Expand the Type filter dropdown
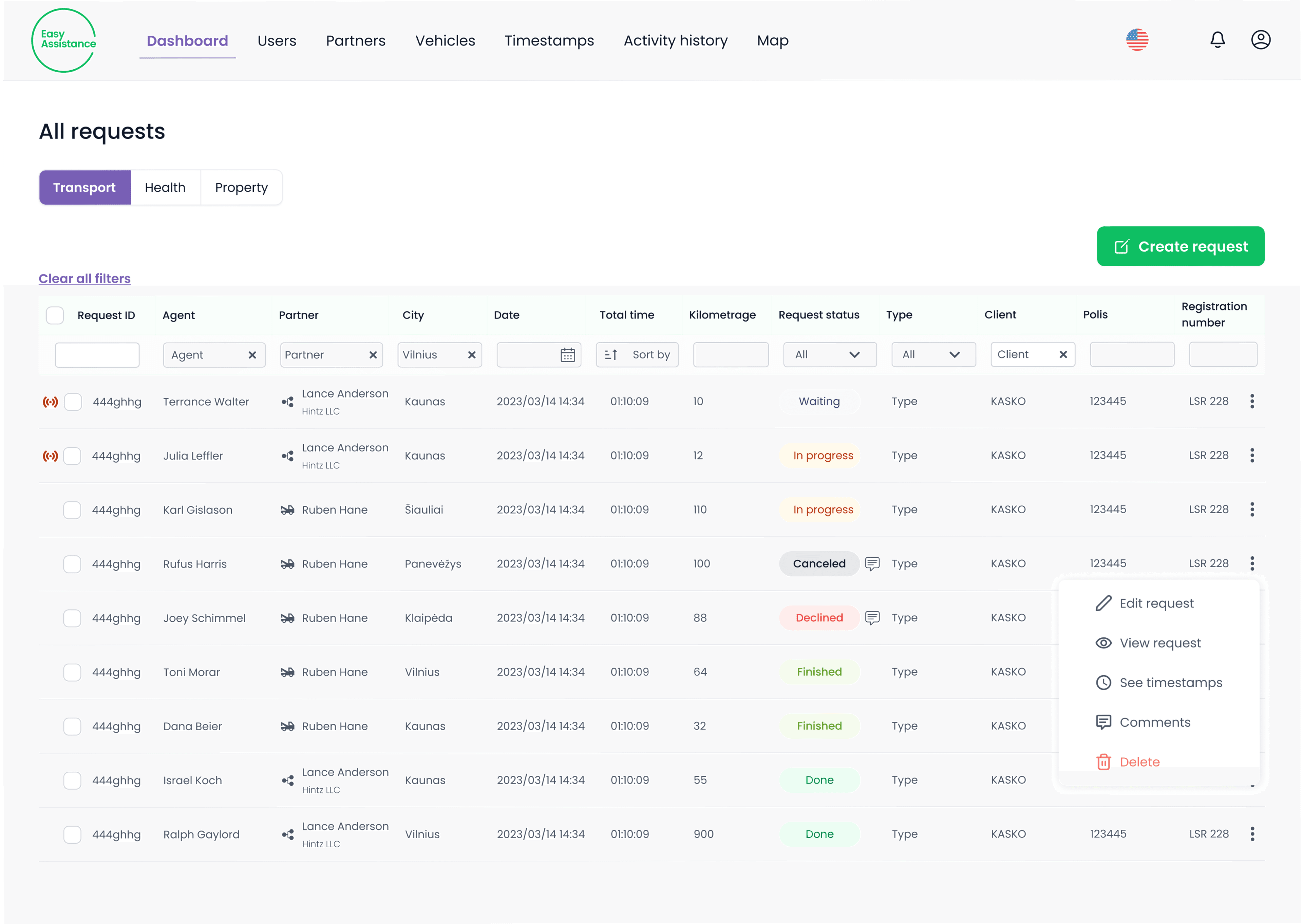Screen dimensions: 1303x924 [x=933, y=354]
